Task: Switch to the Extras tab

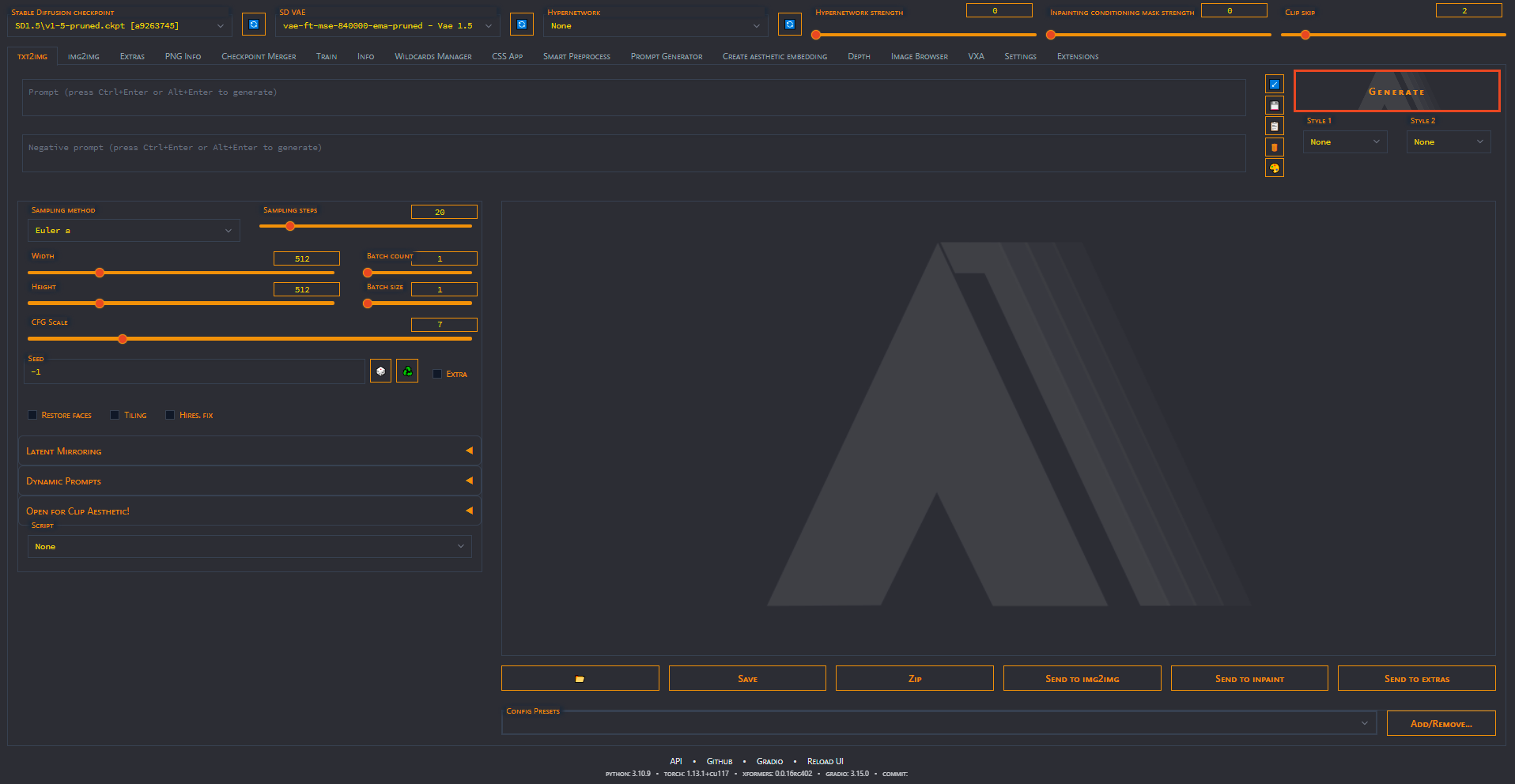Action: tap(132, 57)
